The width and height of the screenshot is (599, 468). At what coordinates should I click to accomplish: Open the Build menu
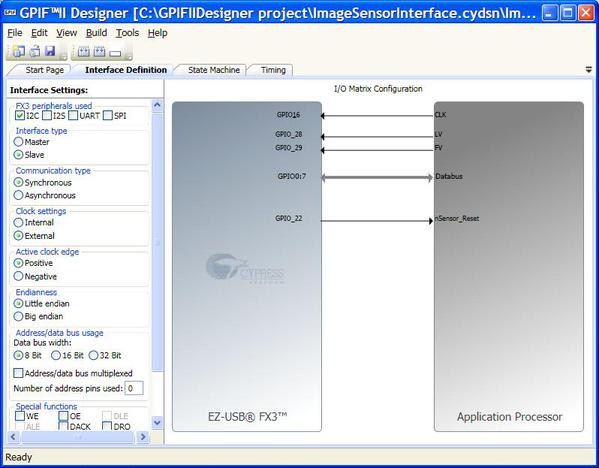point(96,33)
